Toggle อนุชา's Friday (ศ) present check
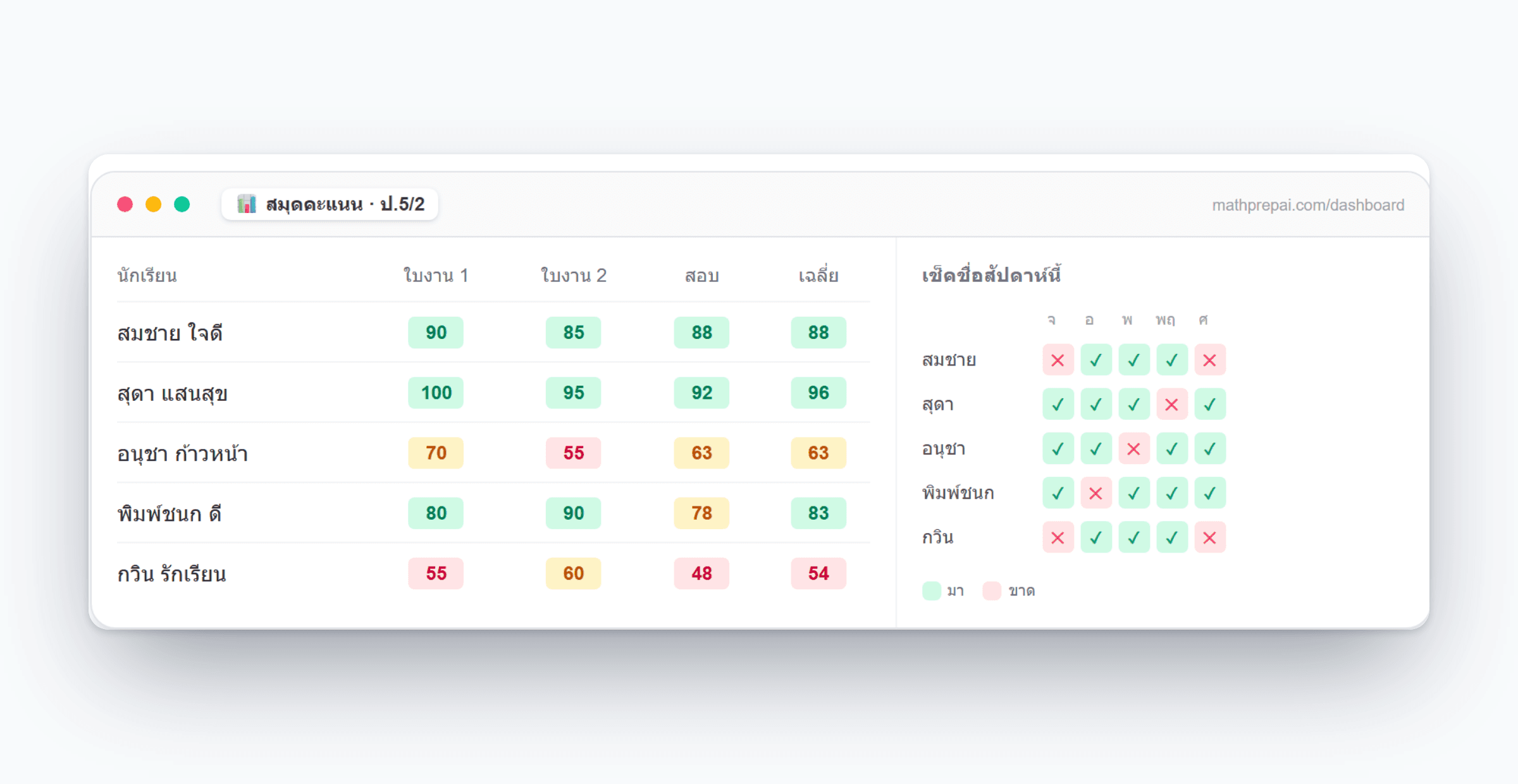This screenshot has width=1518, height=784. 1209,448
